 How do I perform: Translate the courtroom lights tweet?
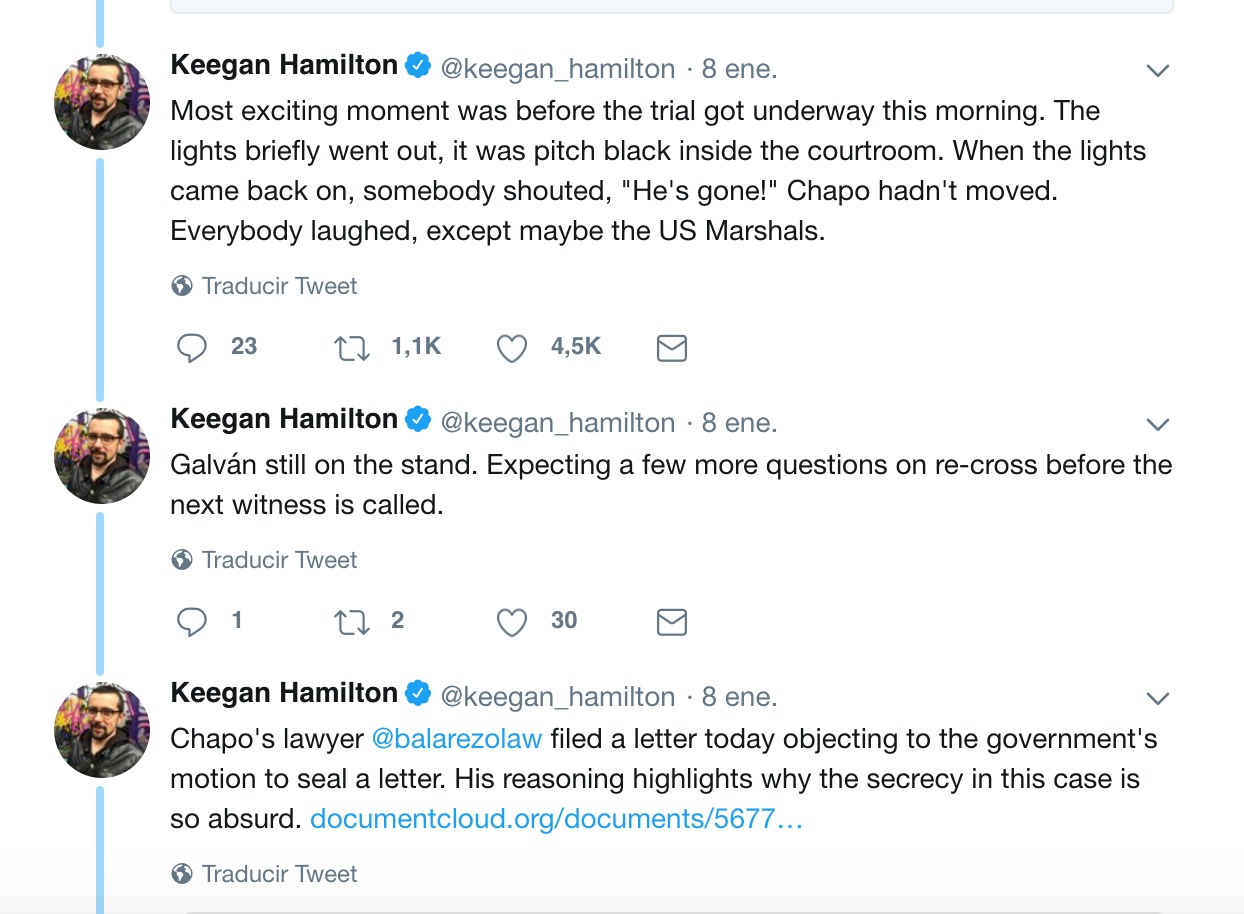point(265,286)
